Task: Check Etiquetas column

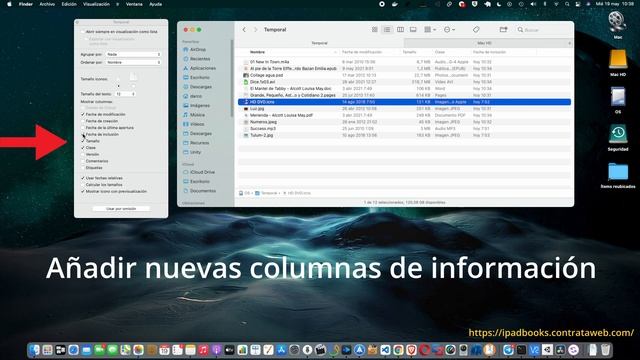Action: [83, 168]
